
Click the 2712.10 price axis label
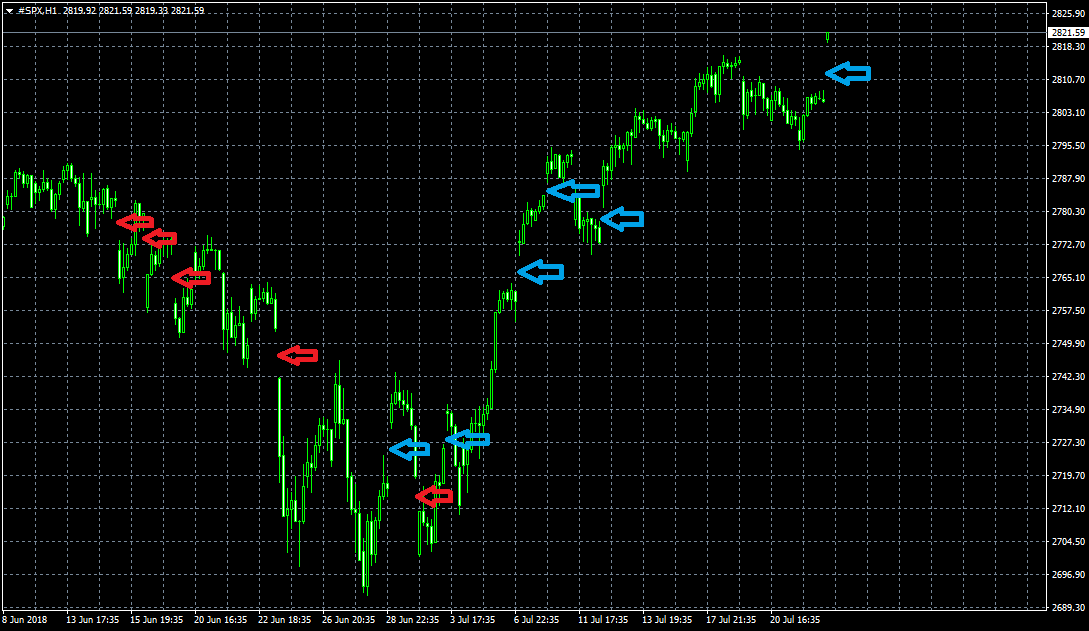[1068, 508]
